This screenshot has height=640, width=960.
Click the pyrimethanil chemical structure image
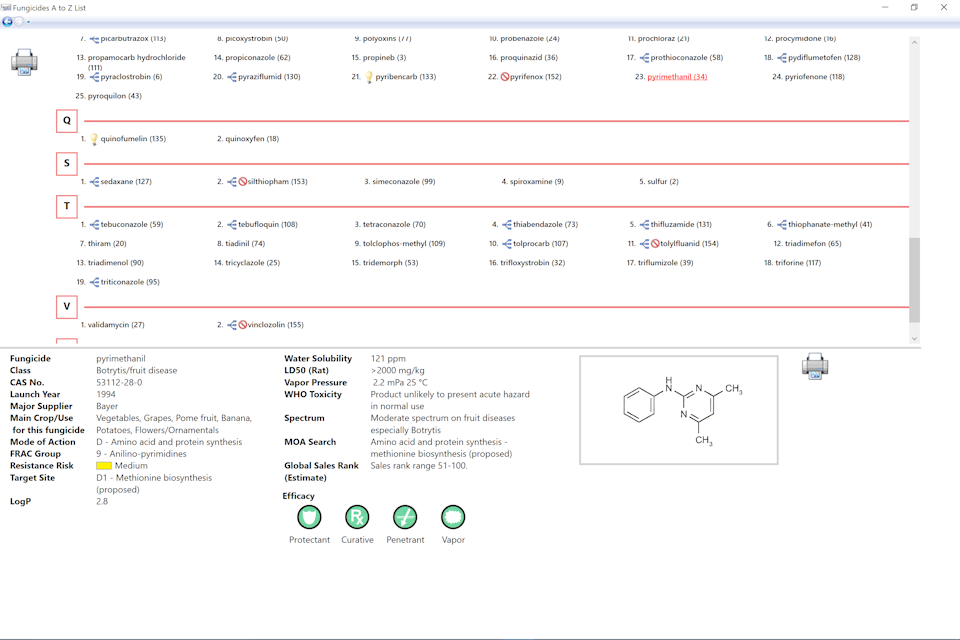tap(678, 410)
